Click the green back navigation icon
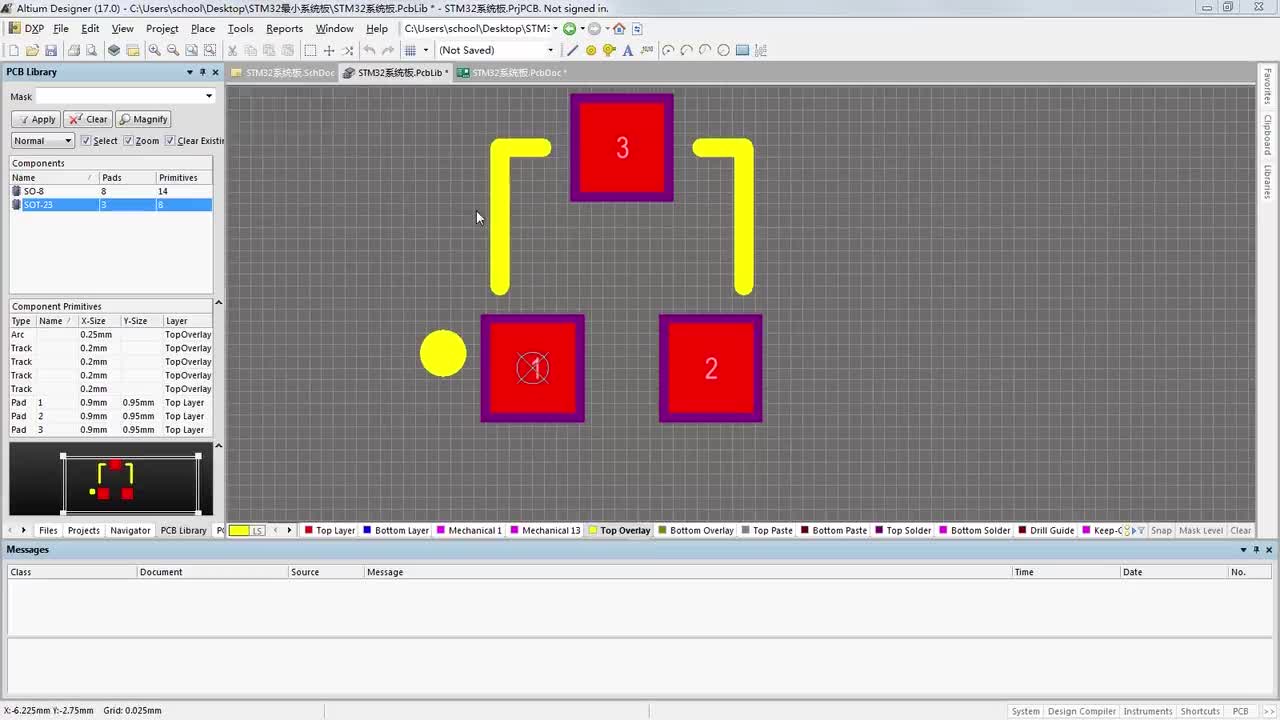This screenshot has height=720, width=1280. [569, 29]
